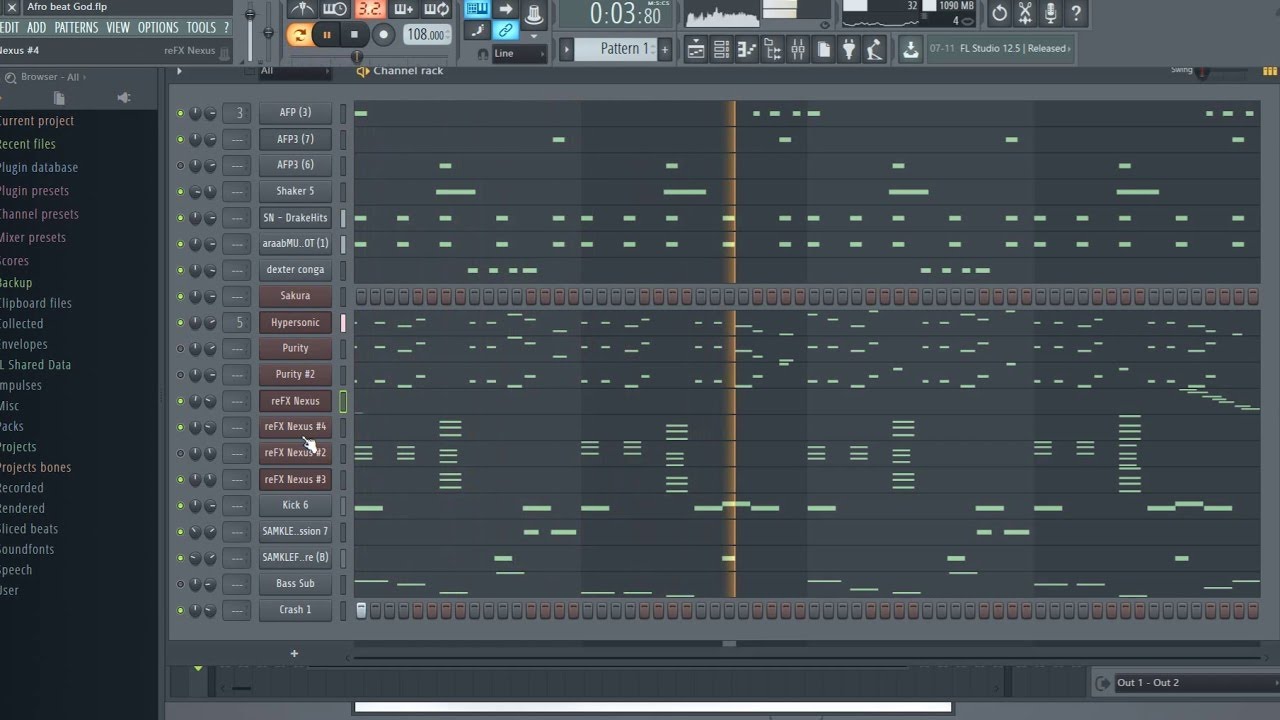Mute the Kick 6 channel

point(180,506)
